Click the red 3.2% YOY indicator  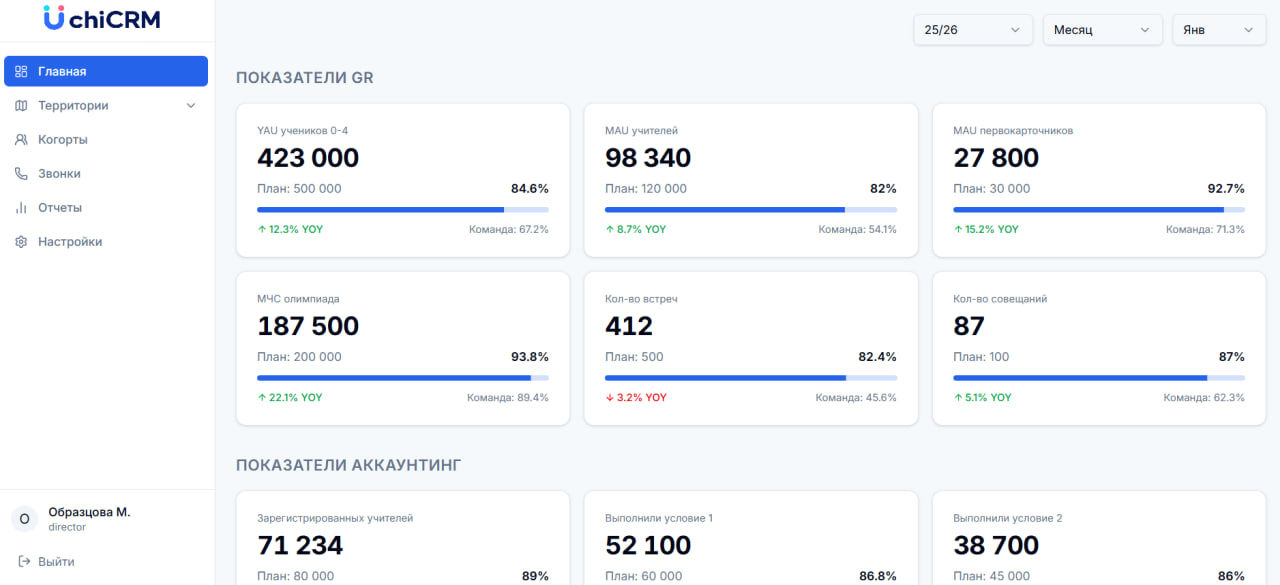(x=636, y=397)
